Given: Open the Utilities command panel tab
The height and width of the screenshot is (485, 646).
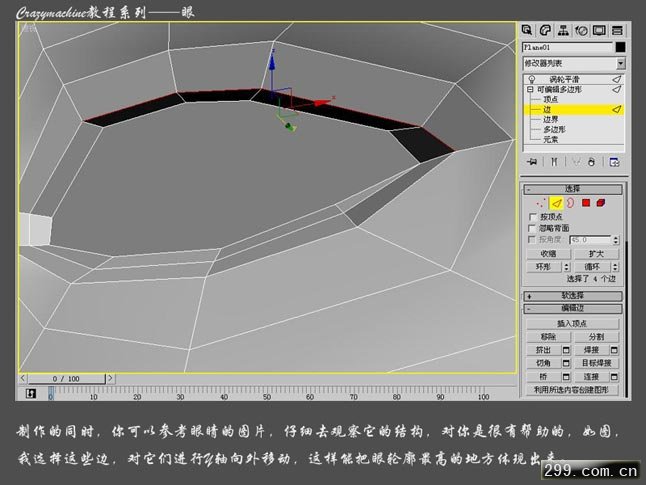Looking at the screenshot, I should 617,30.
